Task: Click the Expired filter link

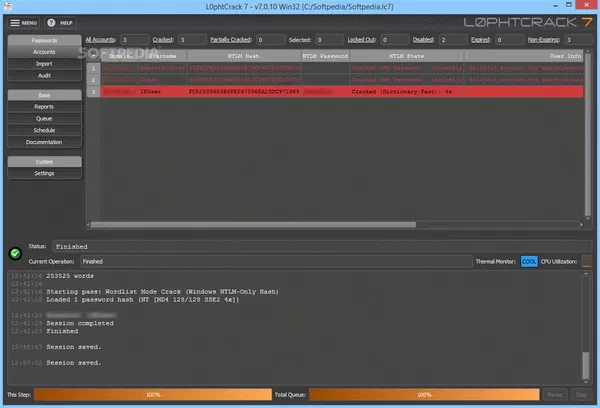Action: tap(481, 40)
